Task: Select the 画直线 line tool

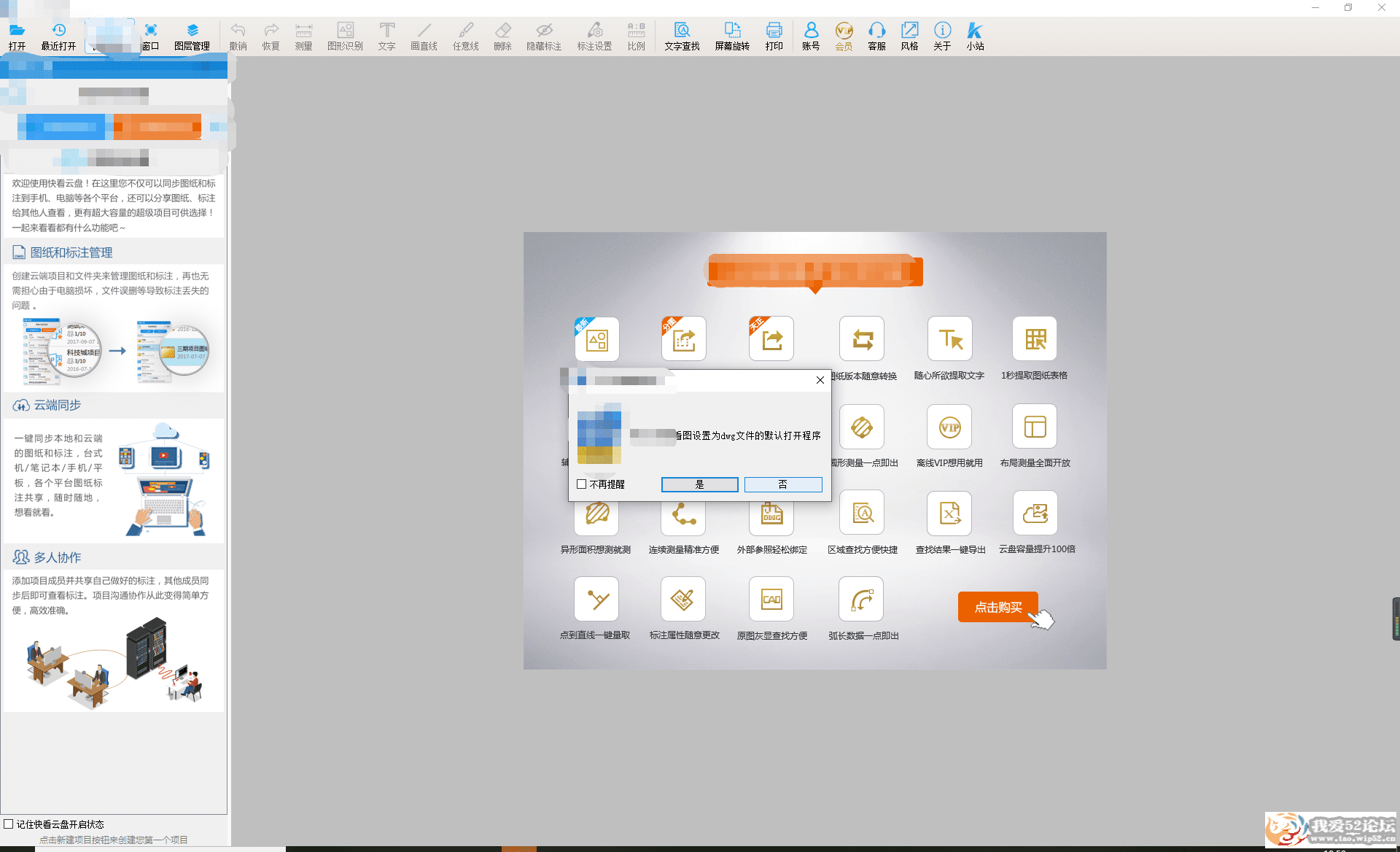Action: click(424, 36)
